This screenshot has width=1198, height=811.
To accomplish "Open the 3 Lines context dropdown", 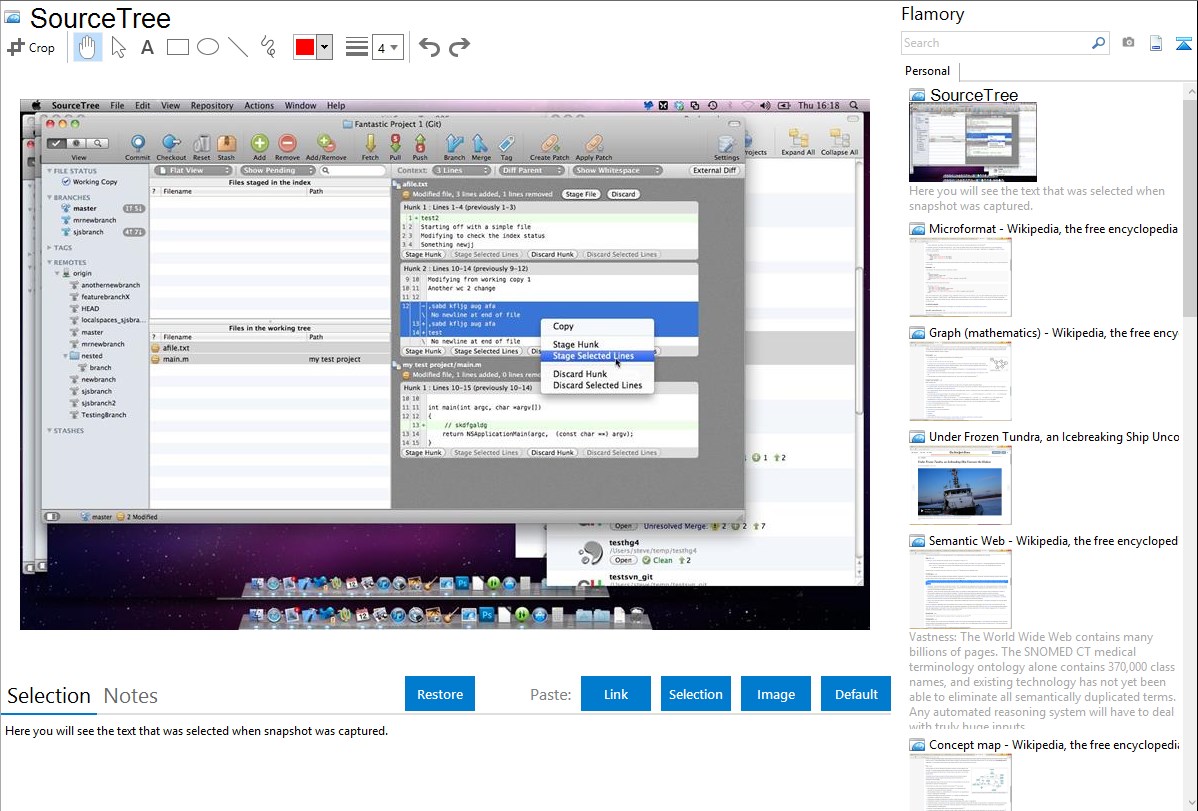I will pos(461,170).
